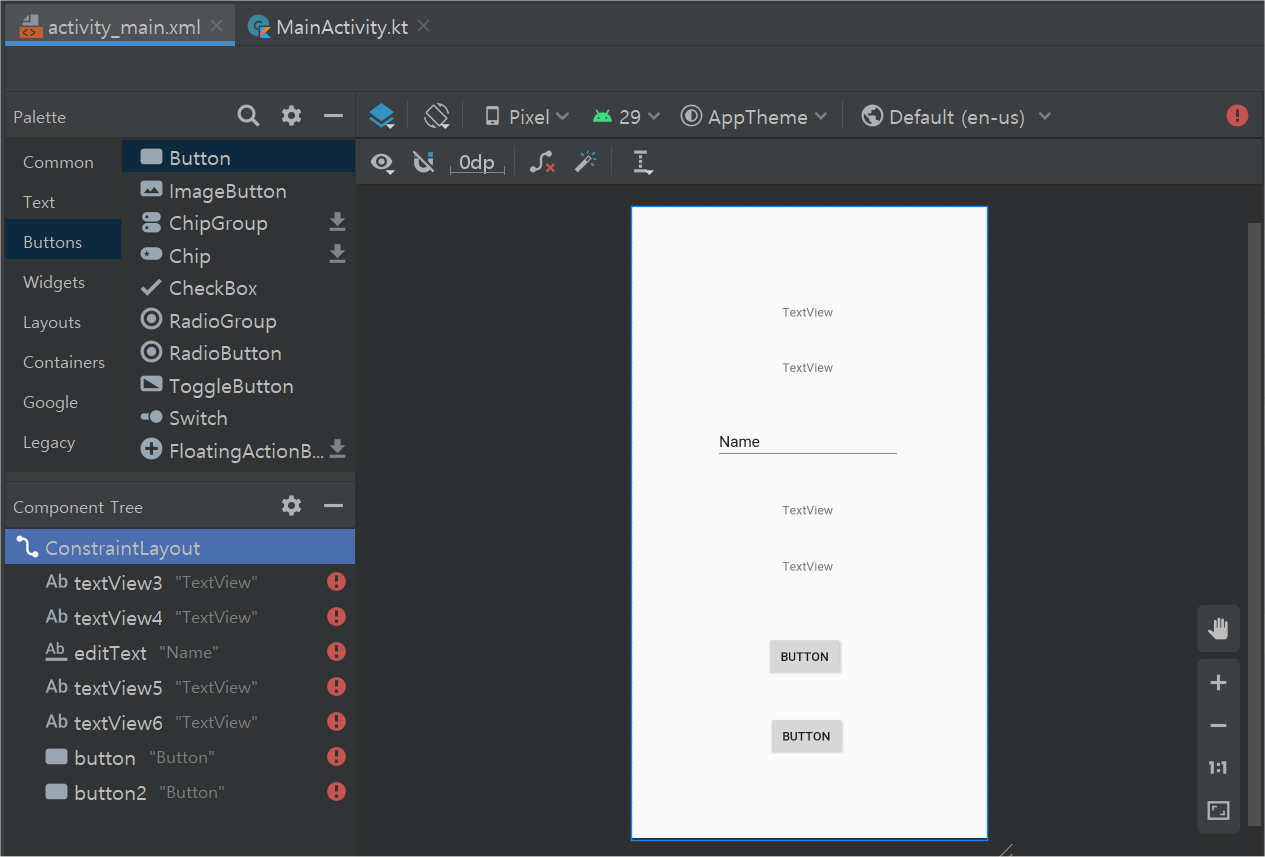Select ImageButton in the palette
The height and width of the screenshot is (857, 1265).
click(238, 190)
